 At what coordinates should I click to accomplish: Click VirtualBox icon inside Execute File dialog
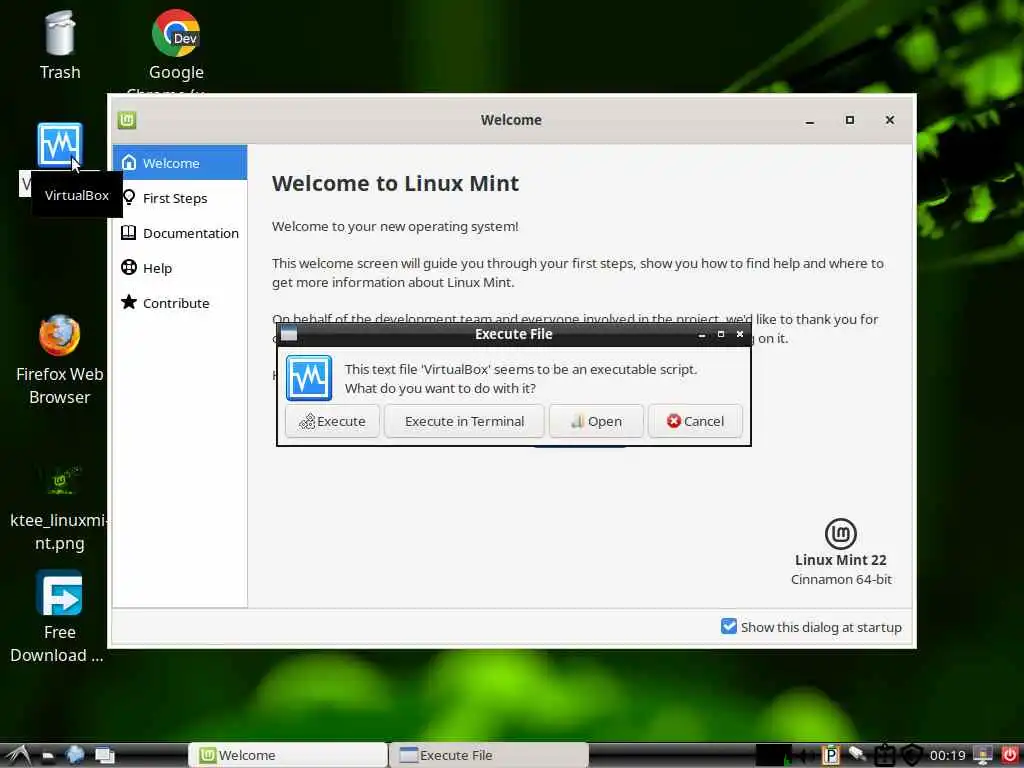point(309,378)
